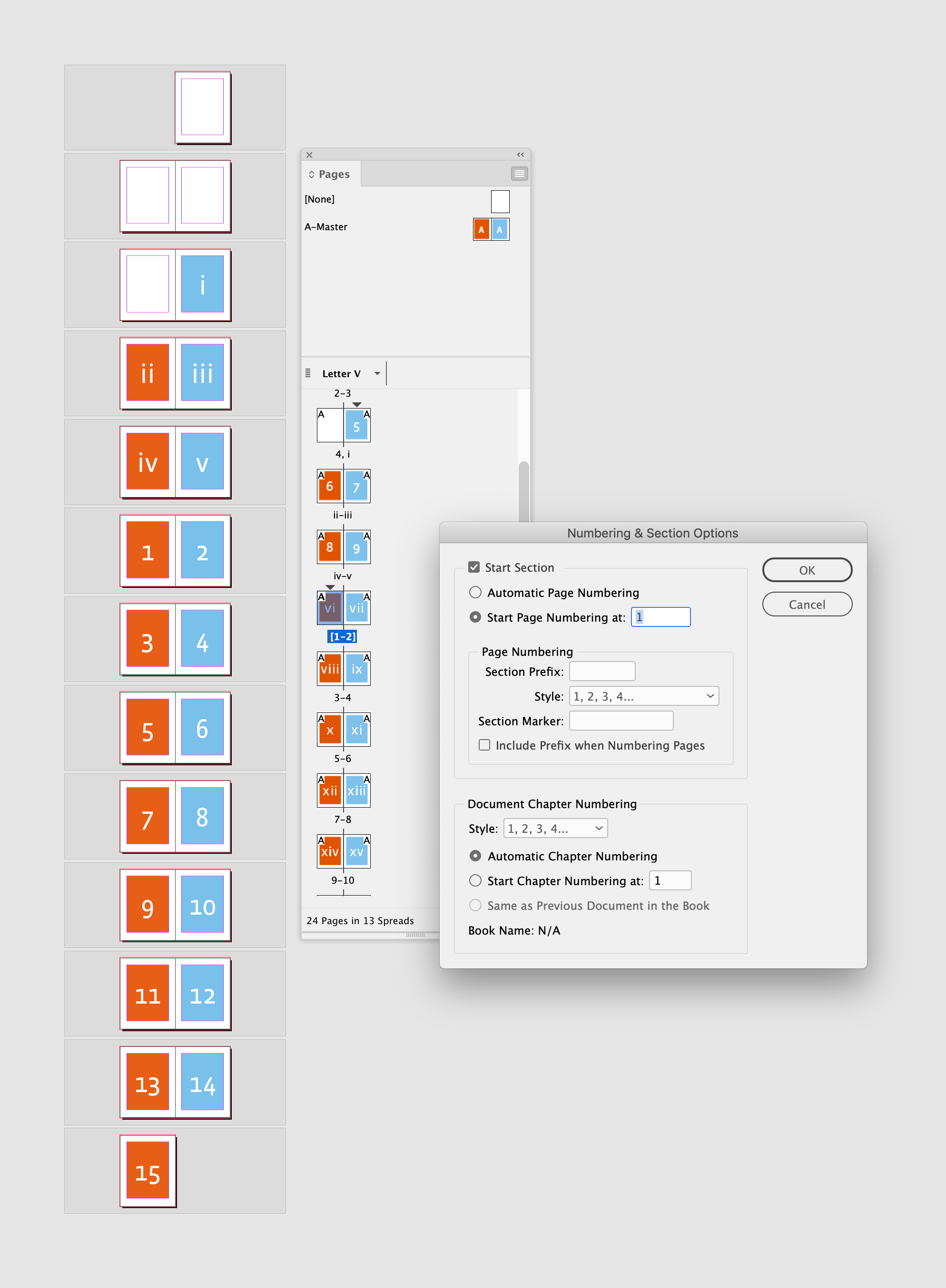
Task: Select the A-Master spread icon
Action: click(x=491, y=229)
